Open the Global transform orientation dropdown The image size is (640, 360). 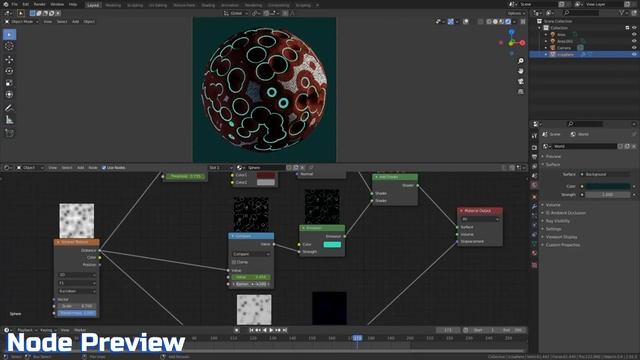(x=236, y=13)
